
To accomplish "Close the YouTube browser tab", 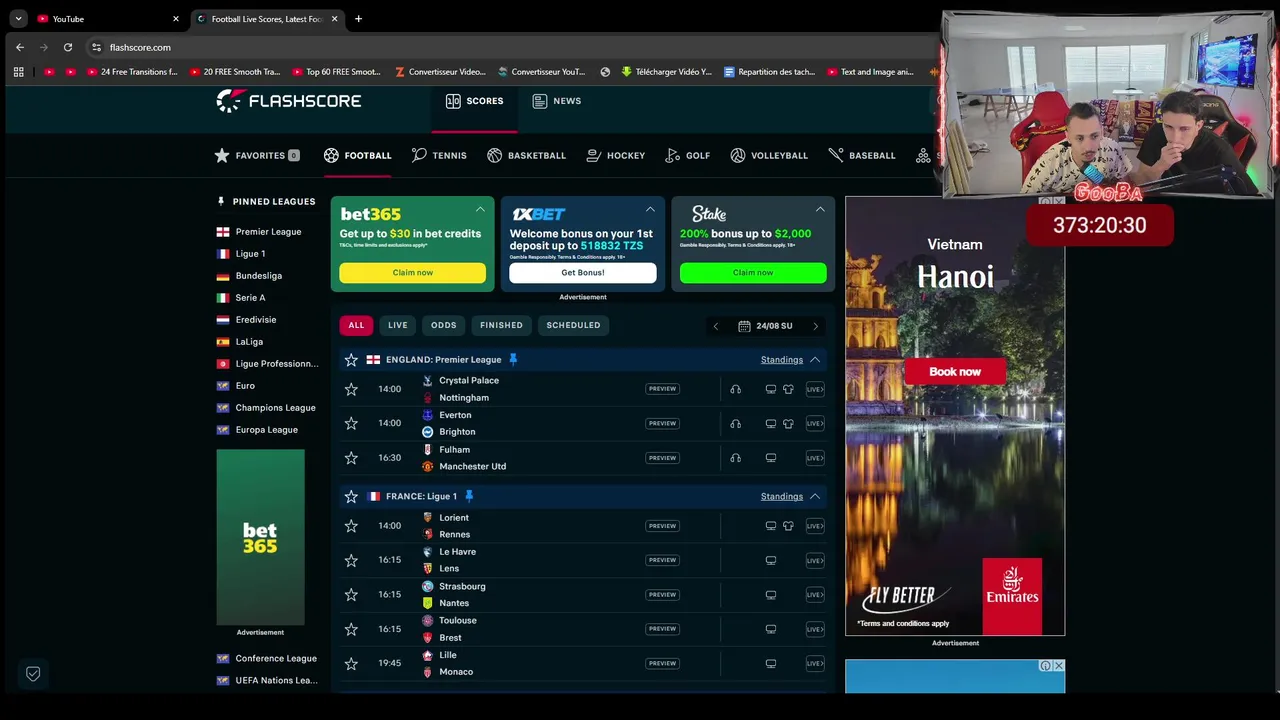I will click(176, 19).
